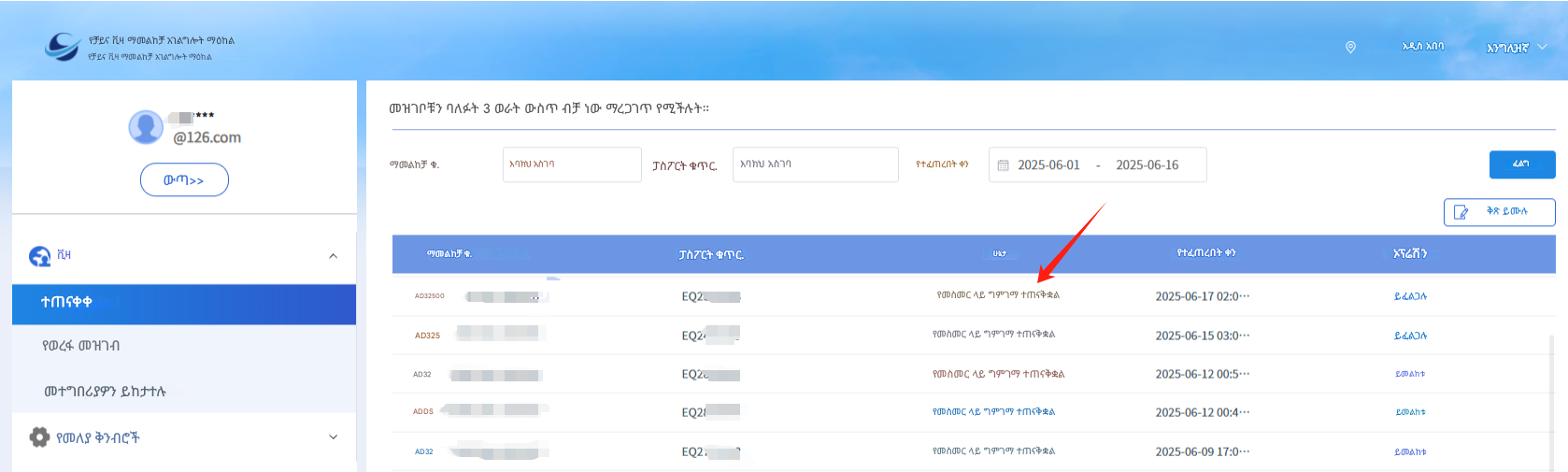Click the start date 2025-06-01
1568x472 pixels.
(1048, 165)
